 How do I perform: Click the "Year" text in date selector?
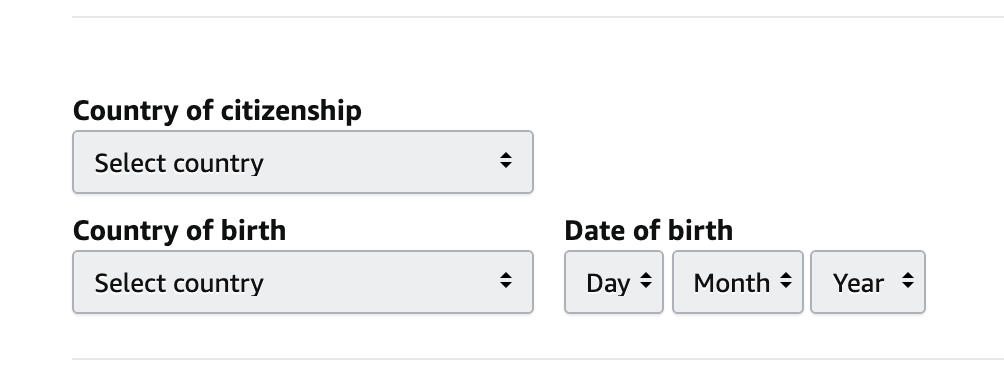click(858, 283)
